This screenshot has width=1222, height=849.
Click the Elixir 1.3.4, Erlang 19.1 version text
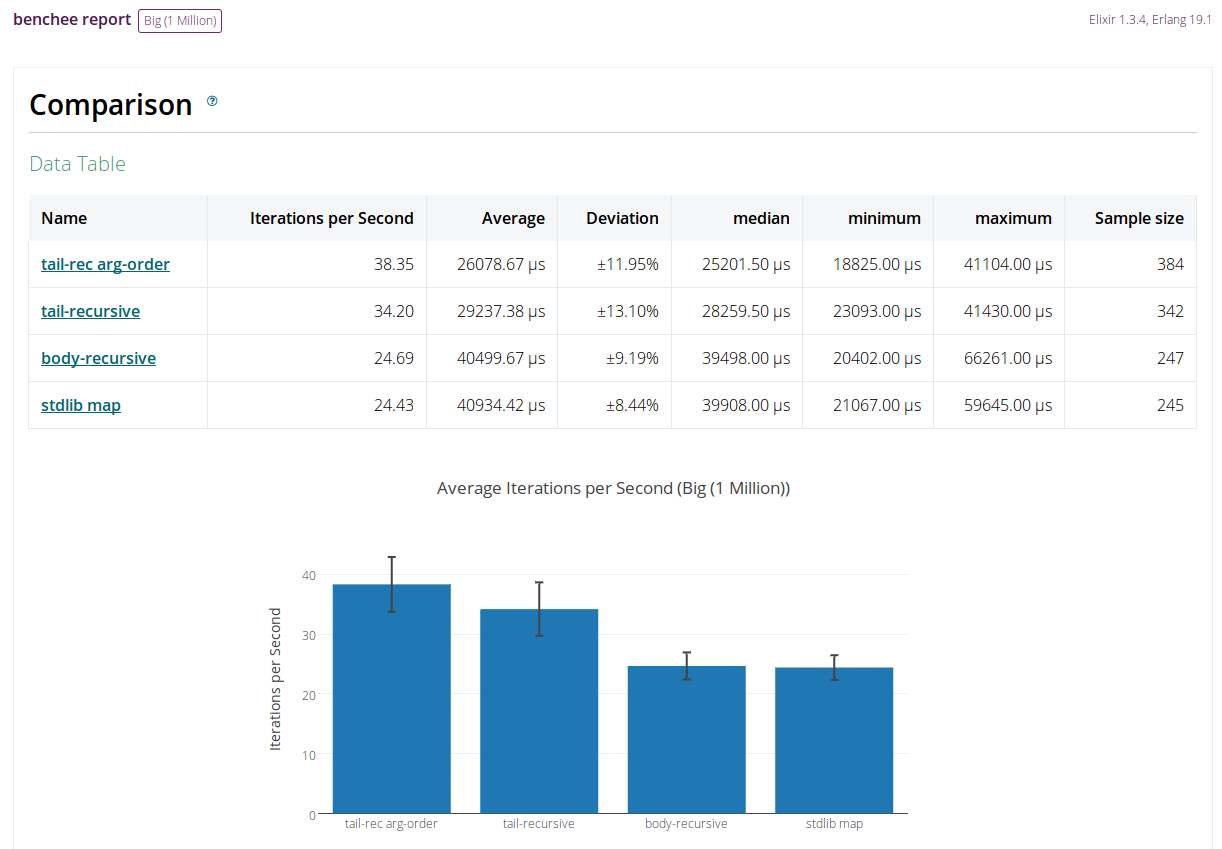[x=1150, y=20]
